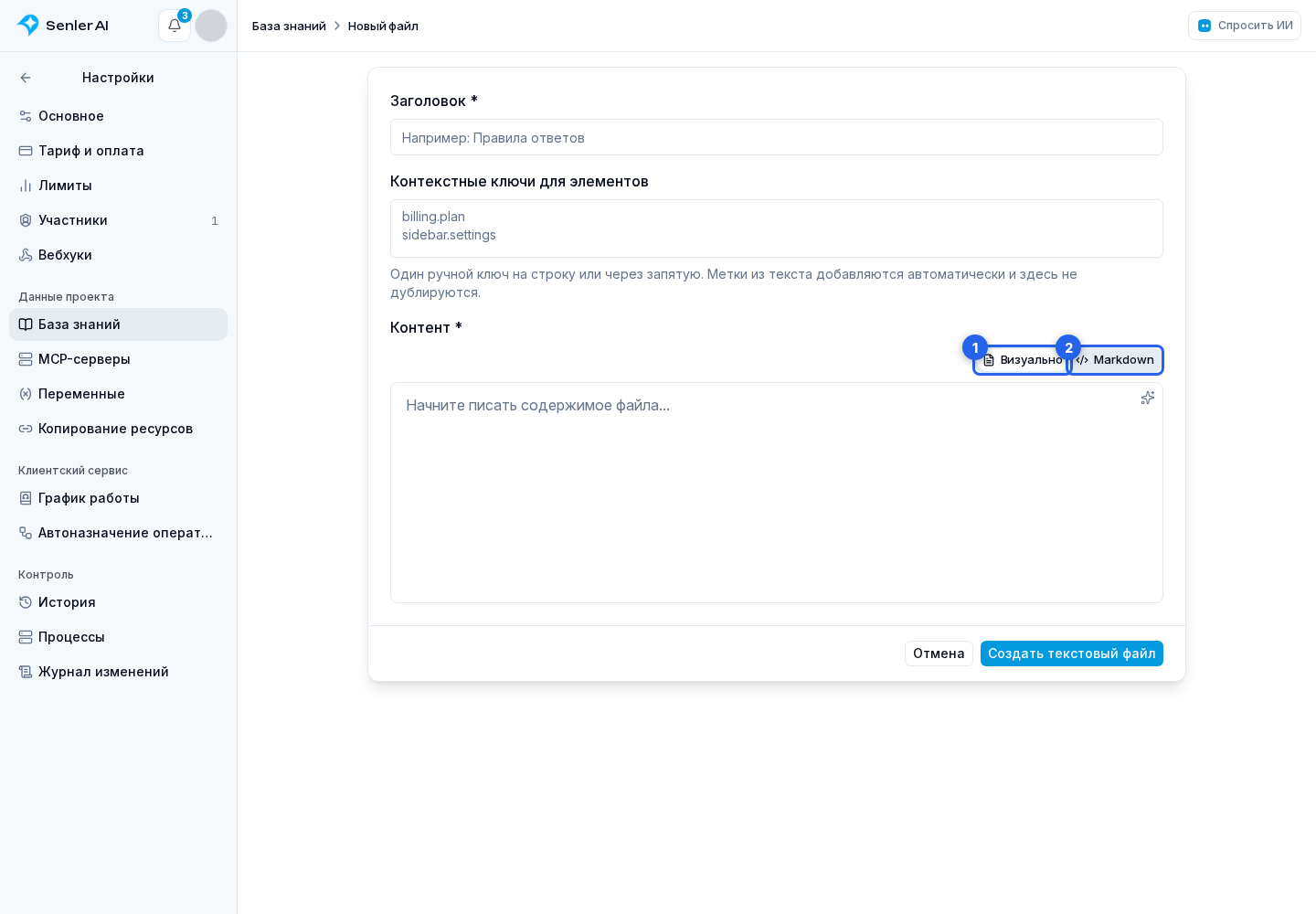
Task: Click Спросить ИИ button
Action: 1245,26
